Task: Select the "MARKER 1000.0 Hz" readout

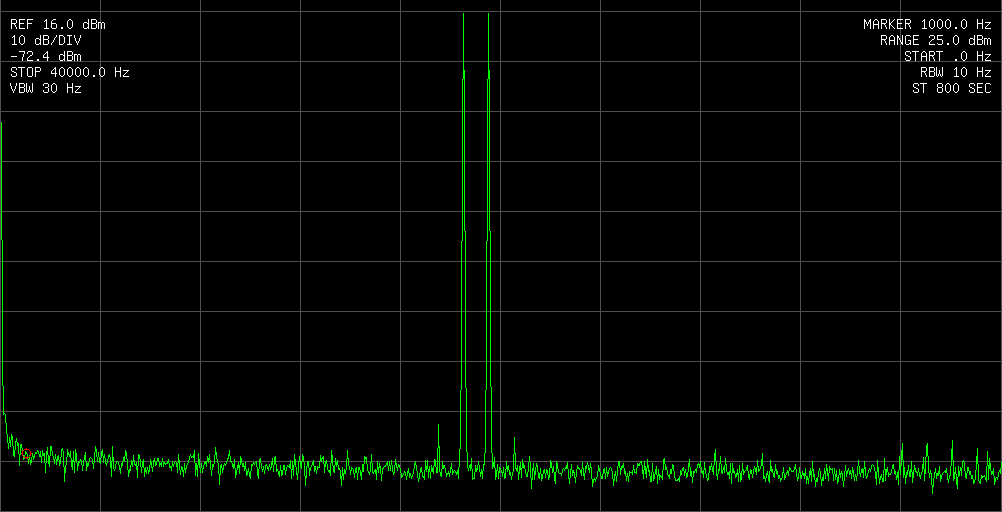Action: [927, 25]
